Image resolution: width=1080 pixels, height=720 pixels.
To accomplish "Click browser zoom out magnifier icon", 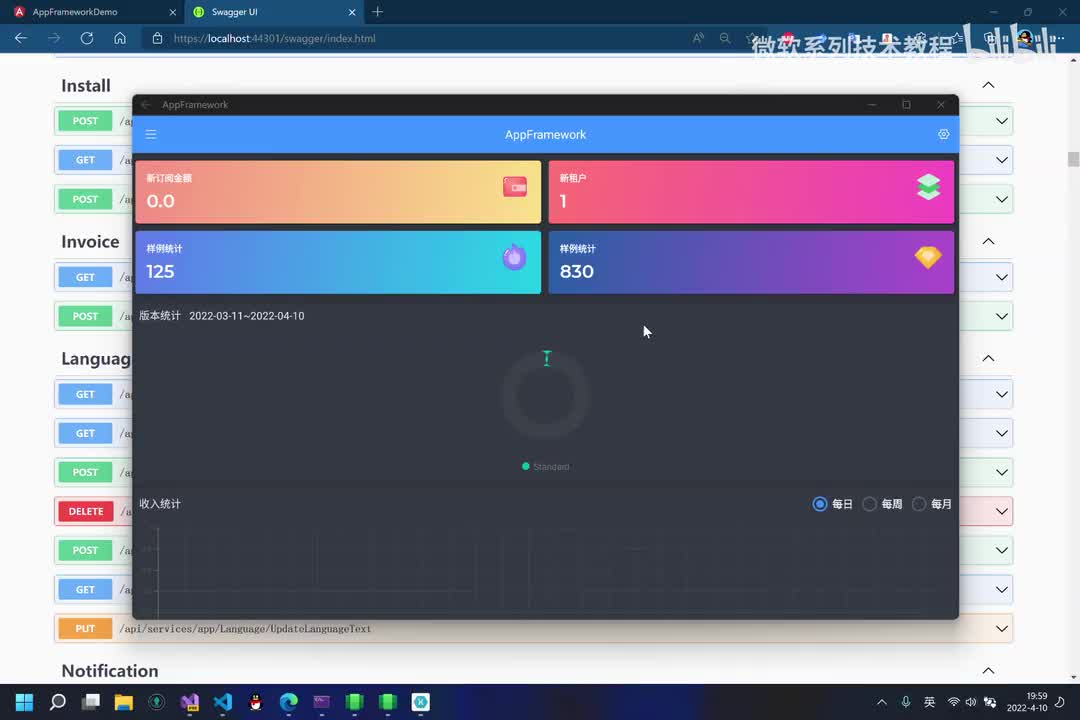I will pyautogui.click(x=725, y=39).
